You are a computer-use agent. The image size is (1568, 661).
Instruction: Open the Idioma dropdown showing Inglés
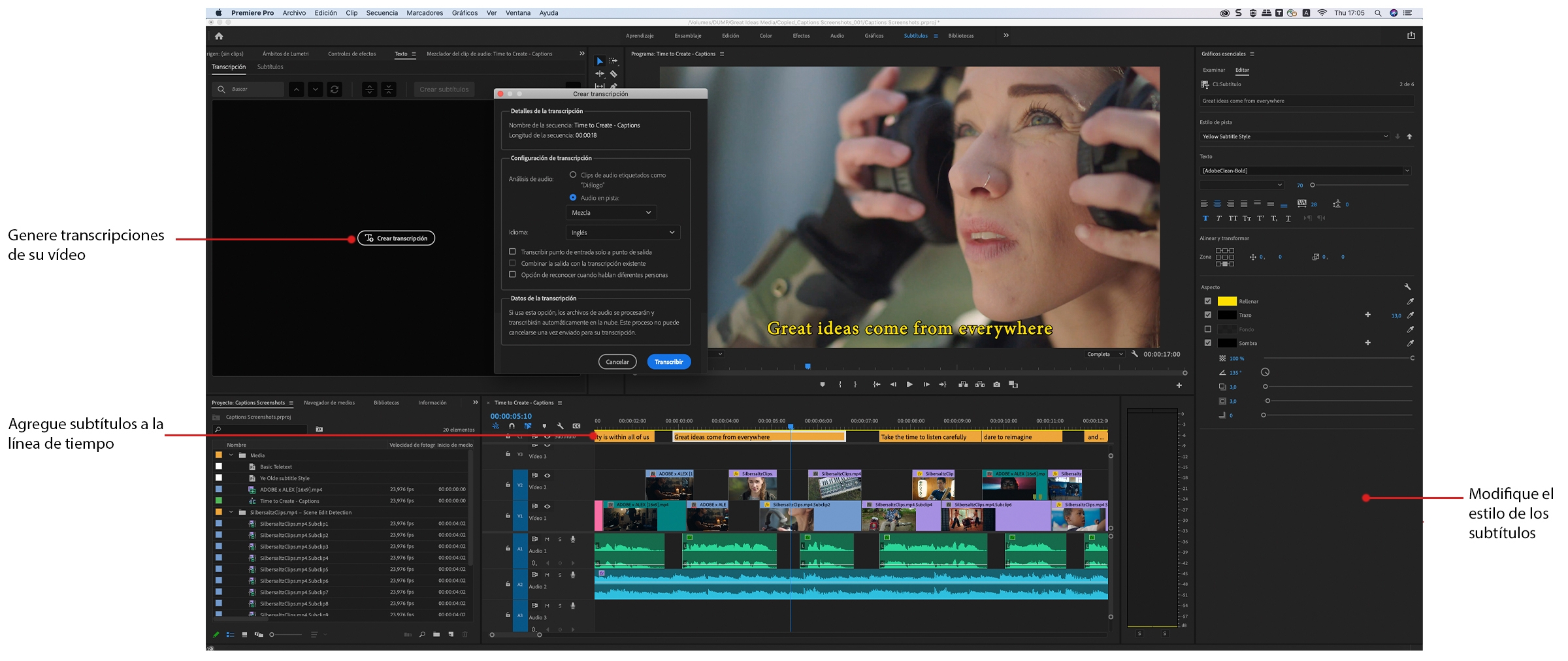point(623,233)
